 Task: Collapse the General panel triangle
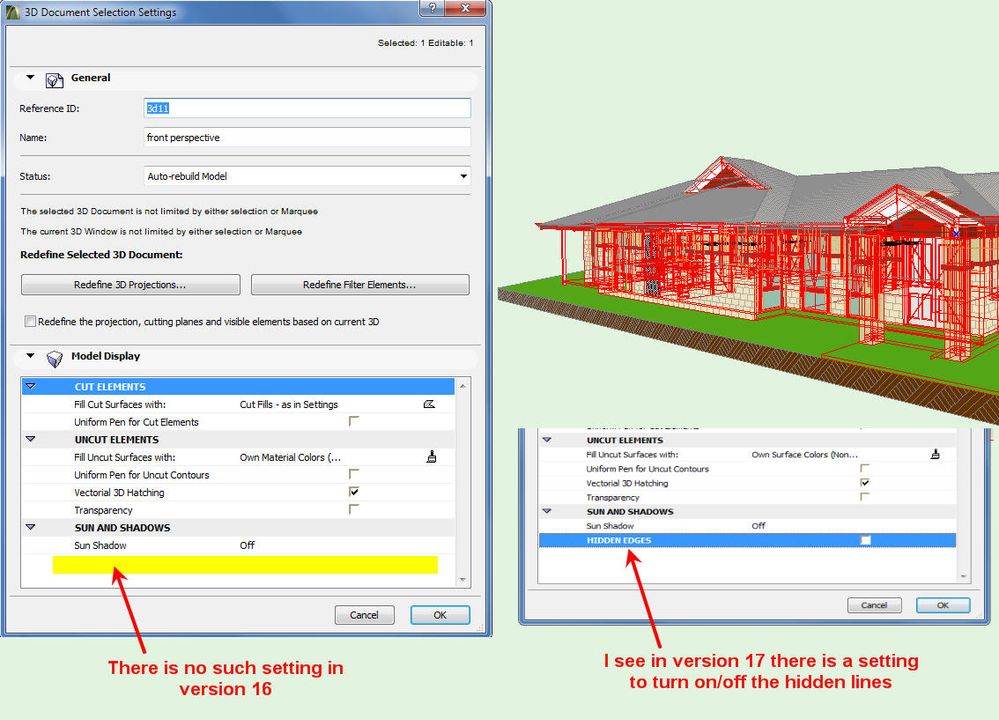pyautogui.click(x=30, y=77)
